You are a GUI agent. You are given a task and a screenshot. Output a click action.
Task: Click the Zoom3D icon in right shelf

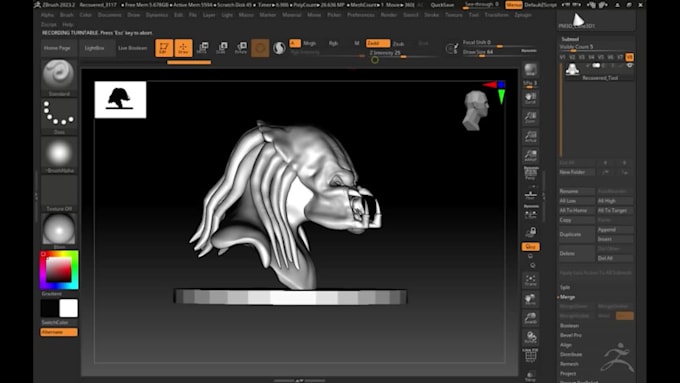click(x=530, y=318)
